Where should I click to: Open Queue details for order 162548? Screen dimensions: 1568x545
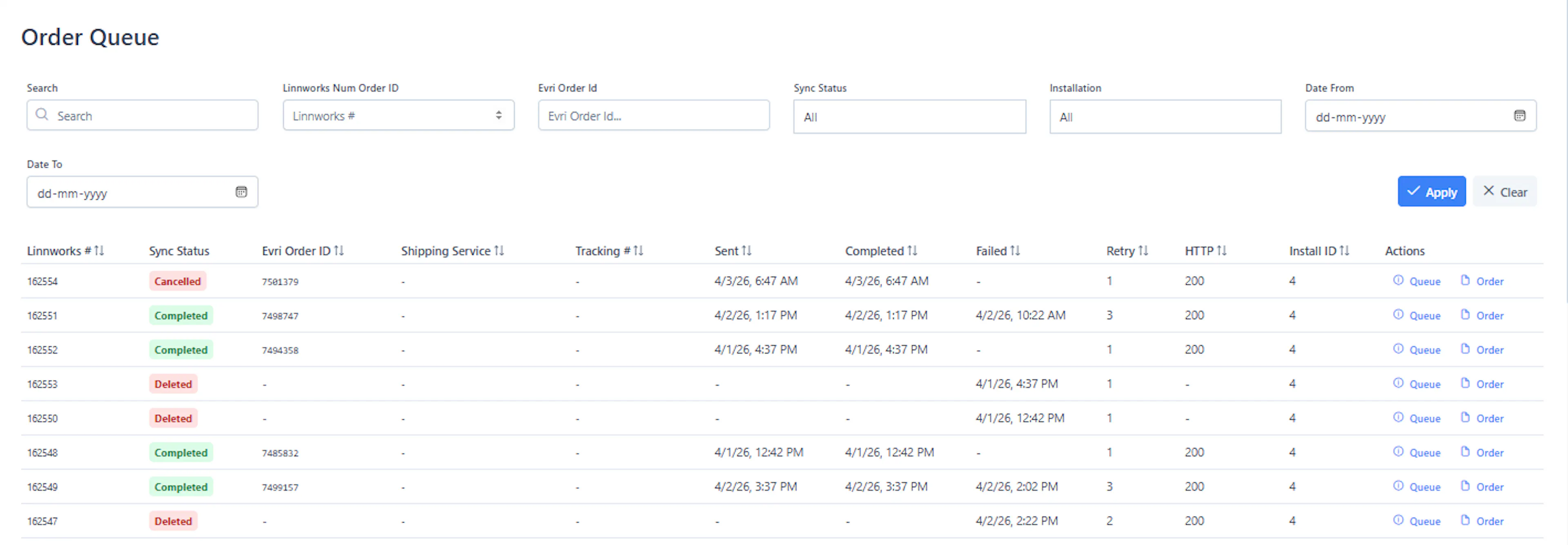coord(1417,452)
